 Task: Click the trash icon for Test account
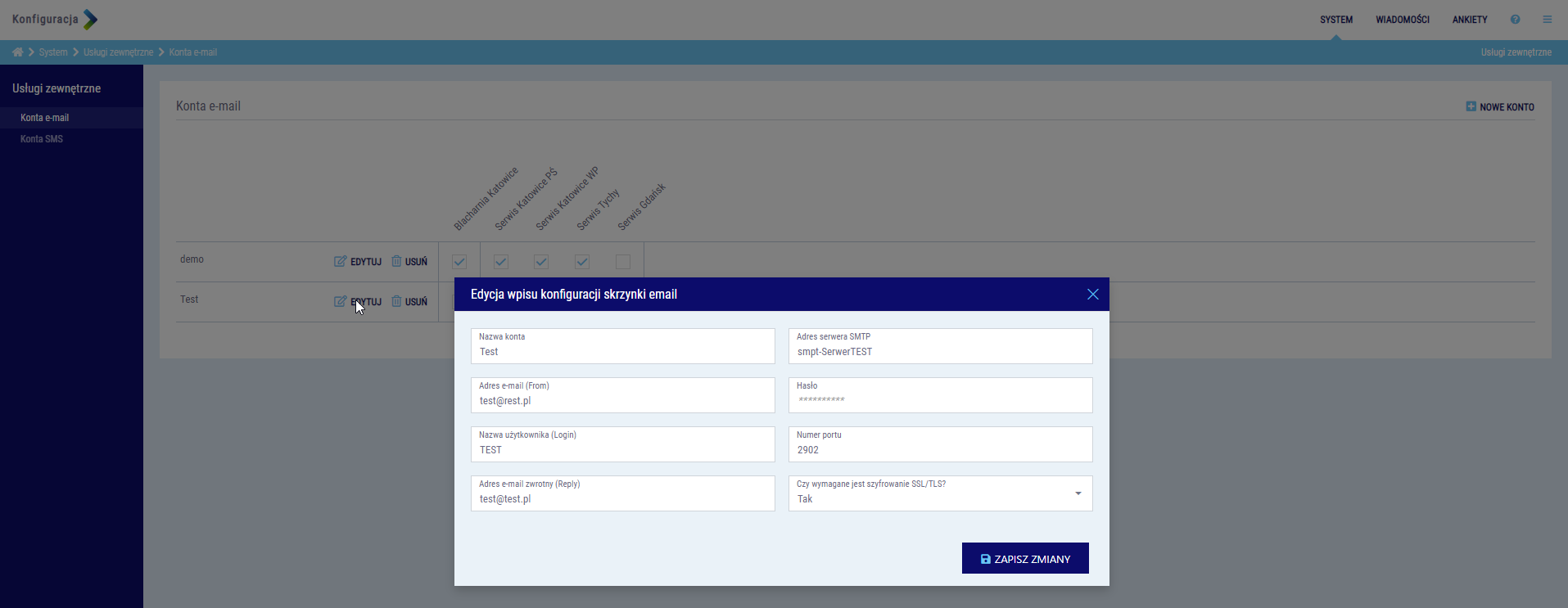396,301
